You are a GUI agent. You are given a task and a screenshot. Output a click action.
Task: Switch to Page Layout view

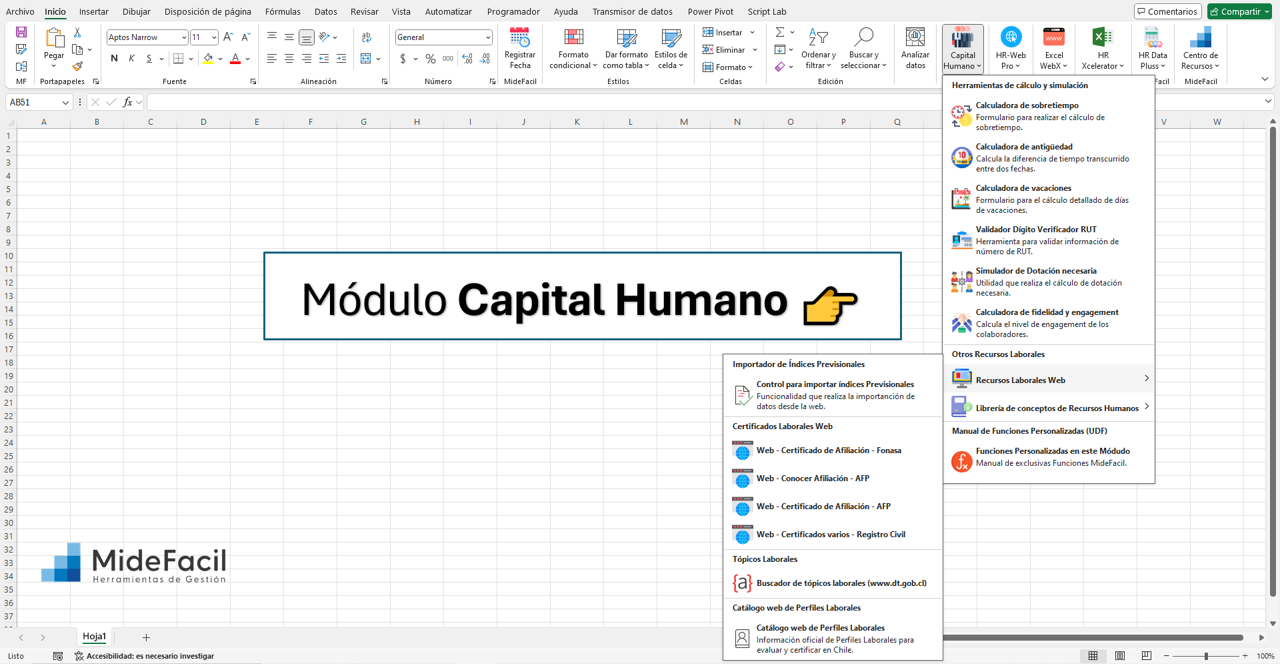click(x=1120, y=656)
